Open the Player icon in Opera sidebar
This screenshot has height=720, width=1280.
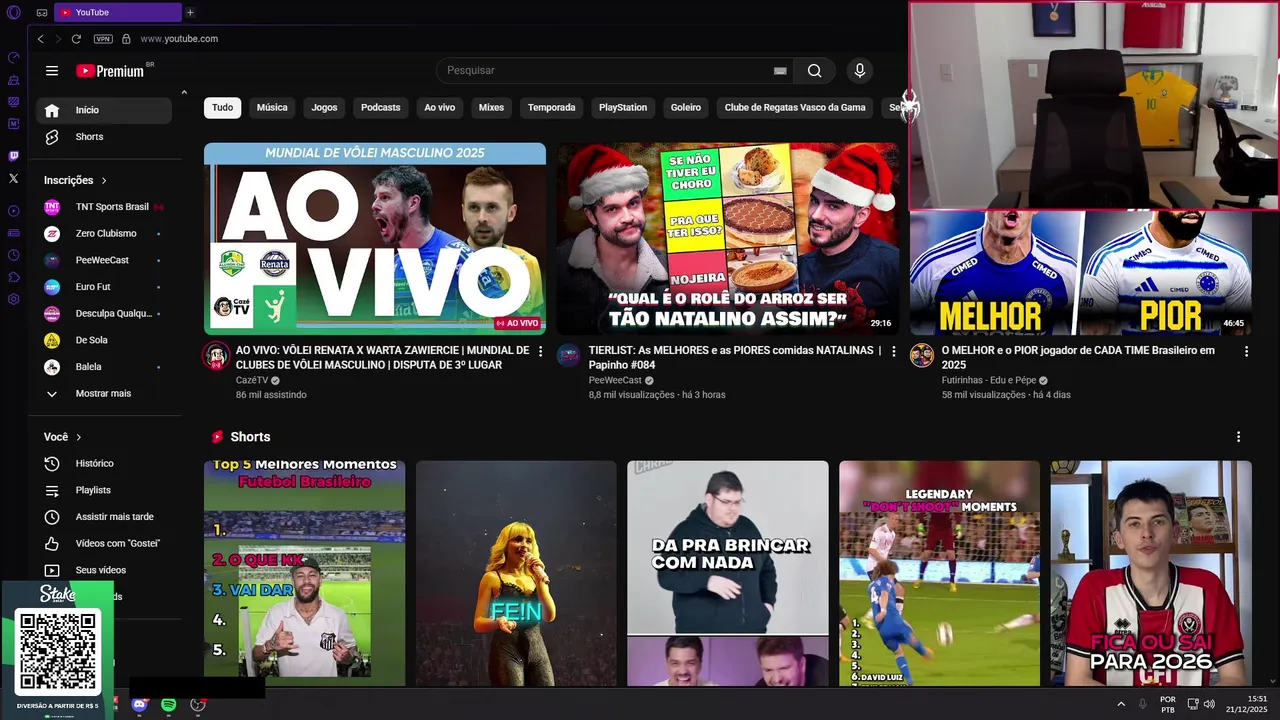tap(13, 211)
